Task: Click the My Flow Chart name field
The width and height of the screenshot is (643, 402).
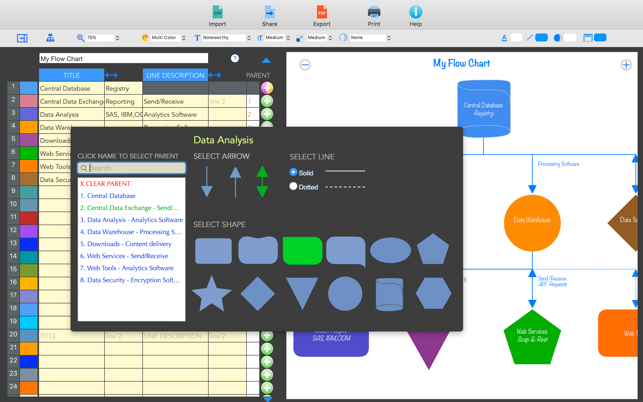Action: (x=123, y=58)
